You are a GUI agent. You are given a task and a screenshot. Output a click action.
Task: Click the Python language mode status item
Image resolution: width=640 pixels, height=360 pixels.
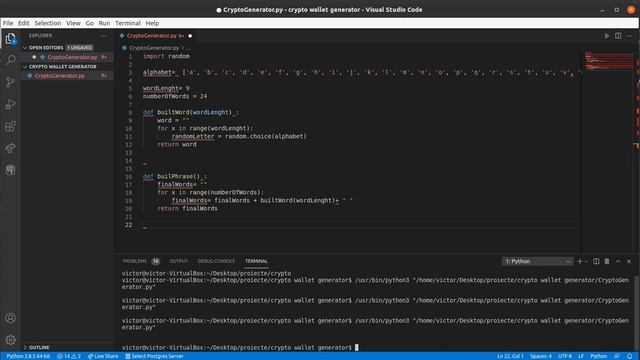coord(599,356)
